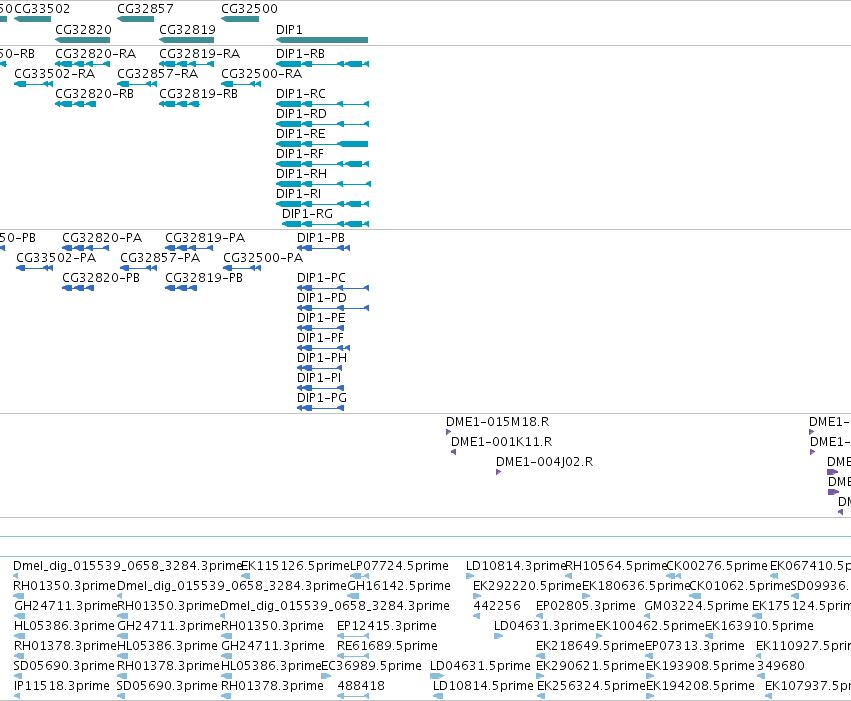
Task: Click the DIP1-RI transcript
Action: point(322,205)
